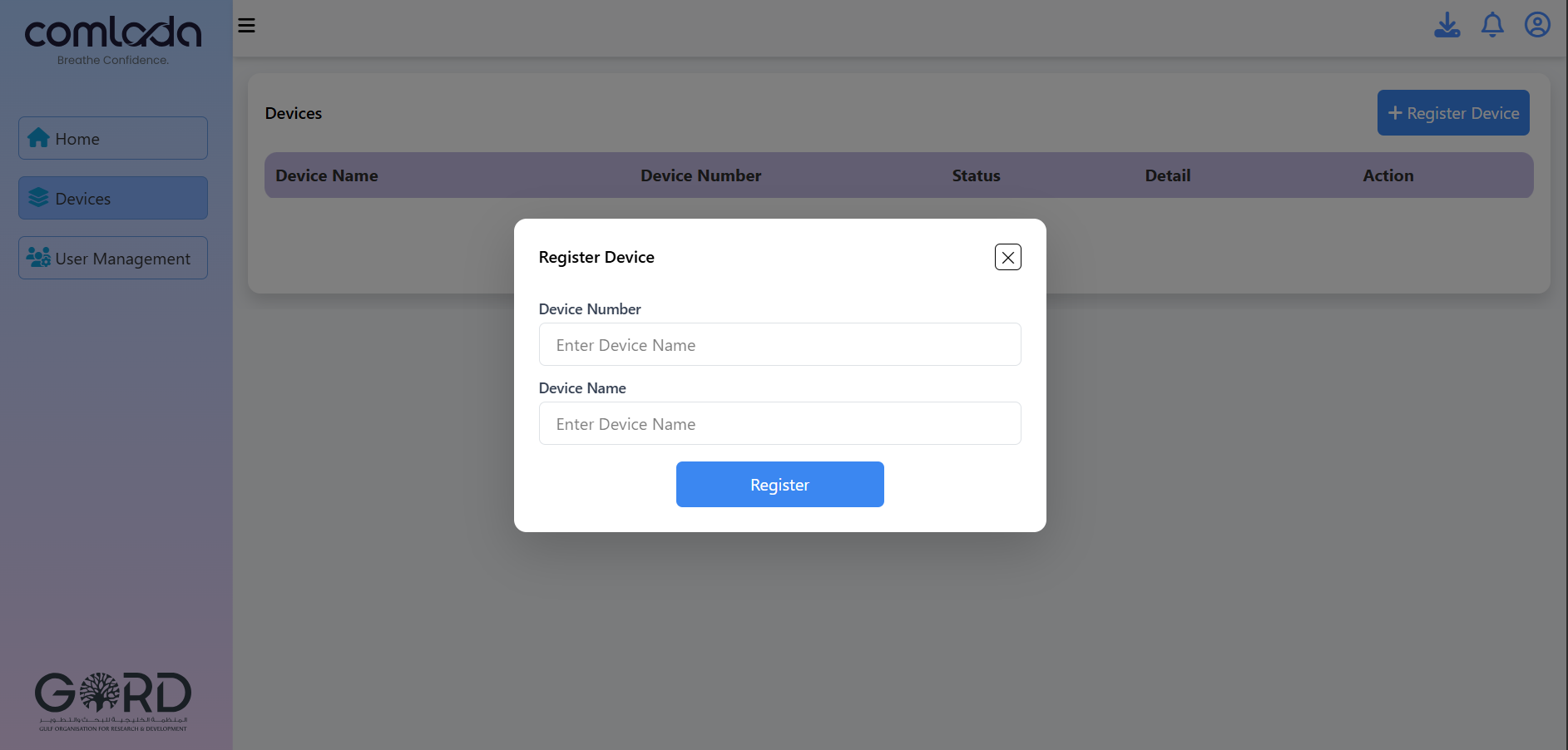Toggle the hamburger sidebar menu icon
The width and height of the screenshot is (1568, 750).
[246, 25]
